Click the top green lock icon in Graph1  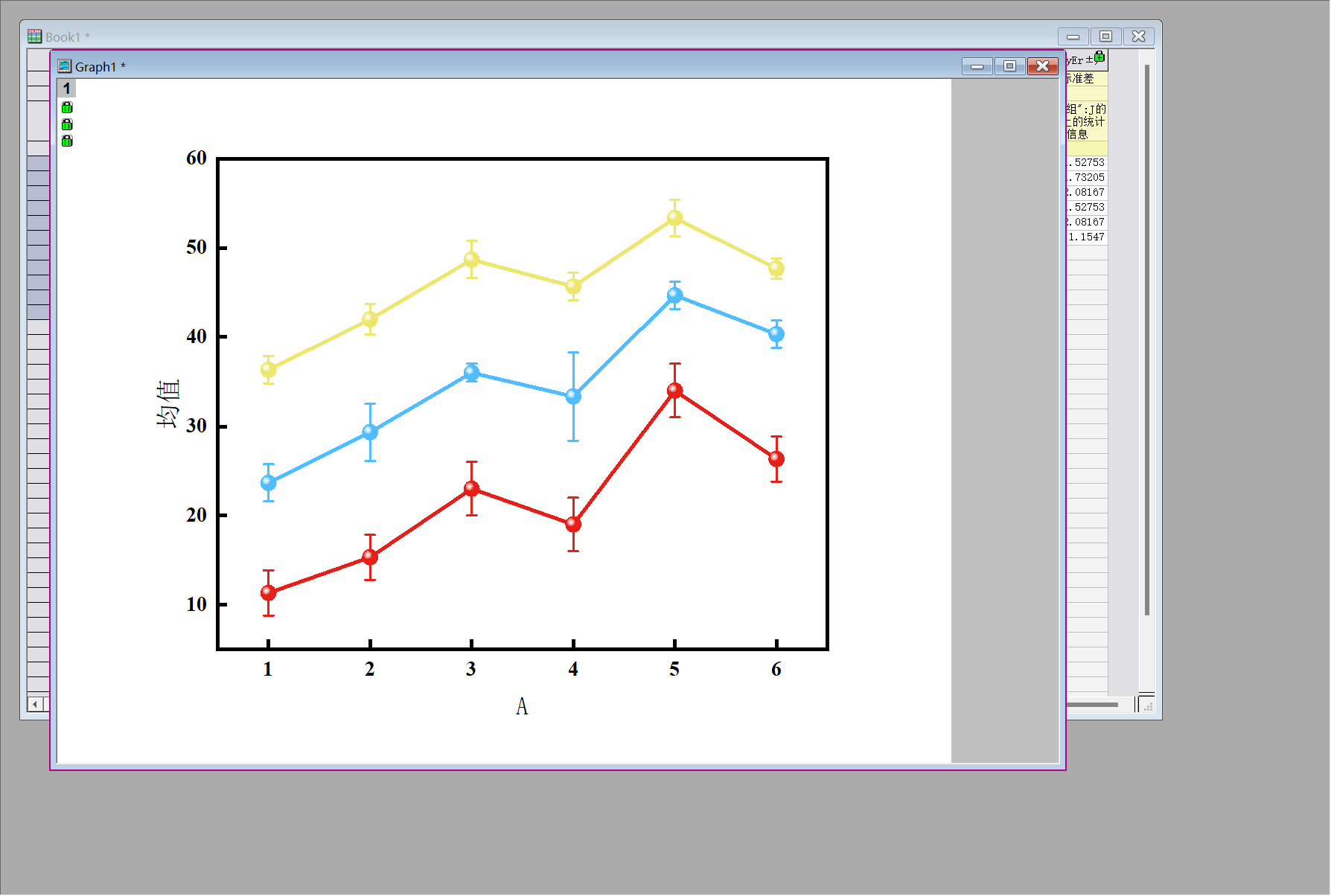[67, 108]
